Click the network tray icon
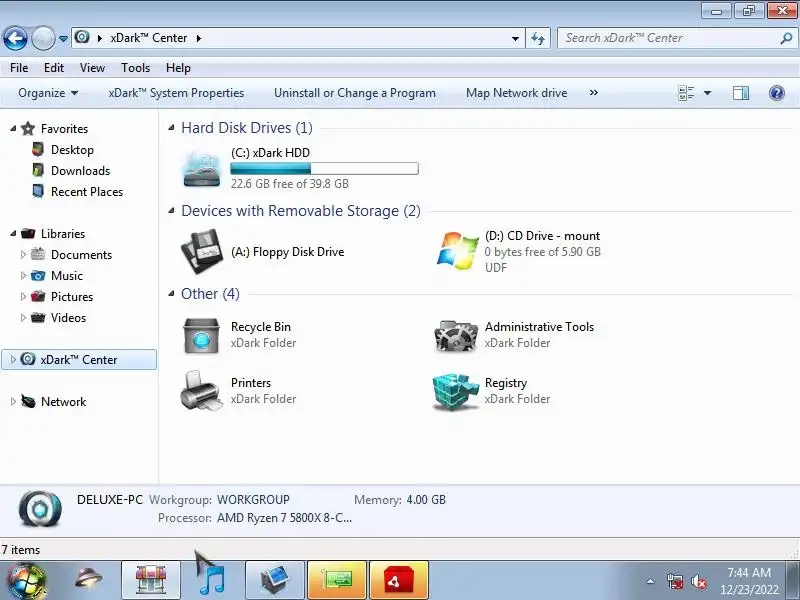This screenshot has height=600, width=800. [x=675, y=581]
